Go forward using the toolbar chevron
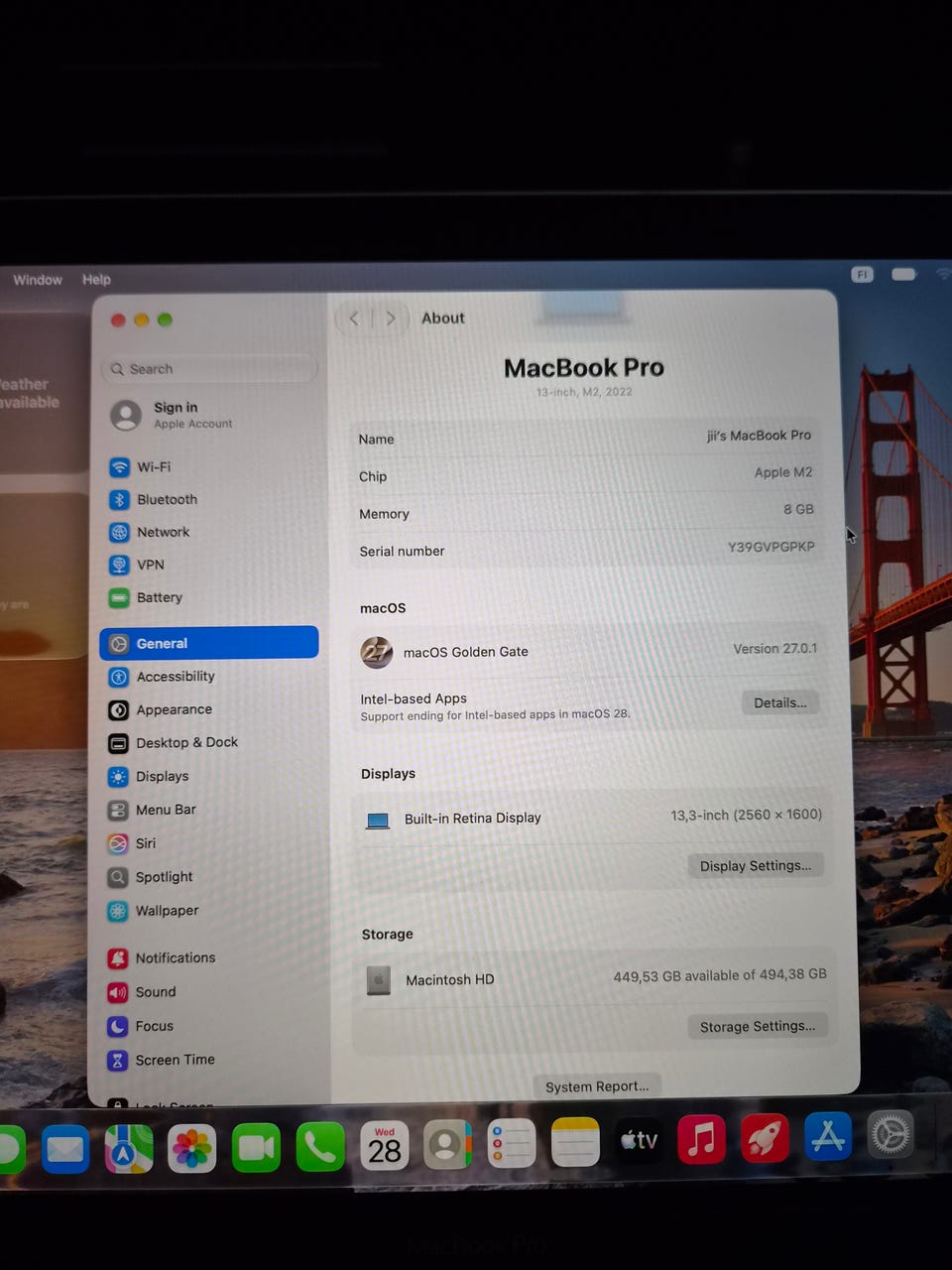Screen dimensions: 952x1270 pos(391,318)
